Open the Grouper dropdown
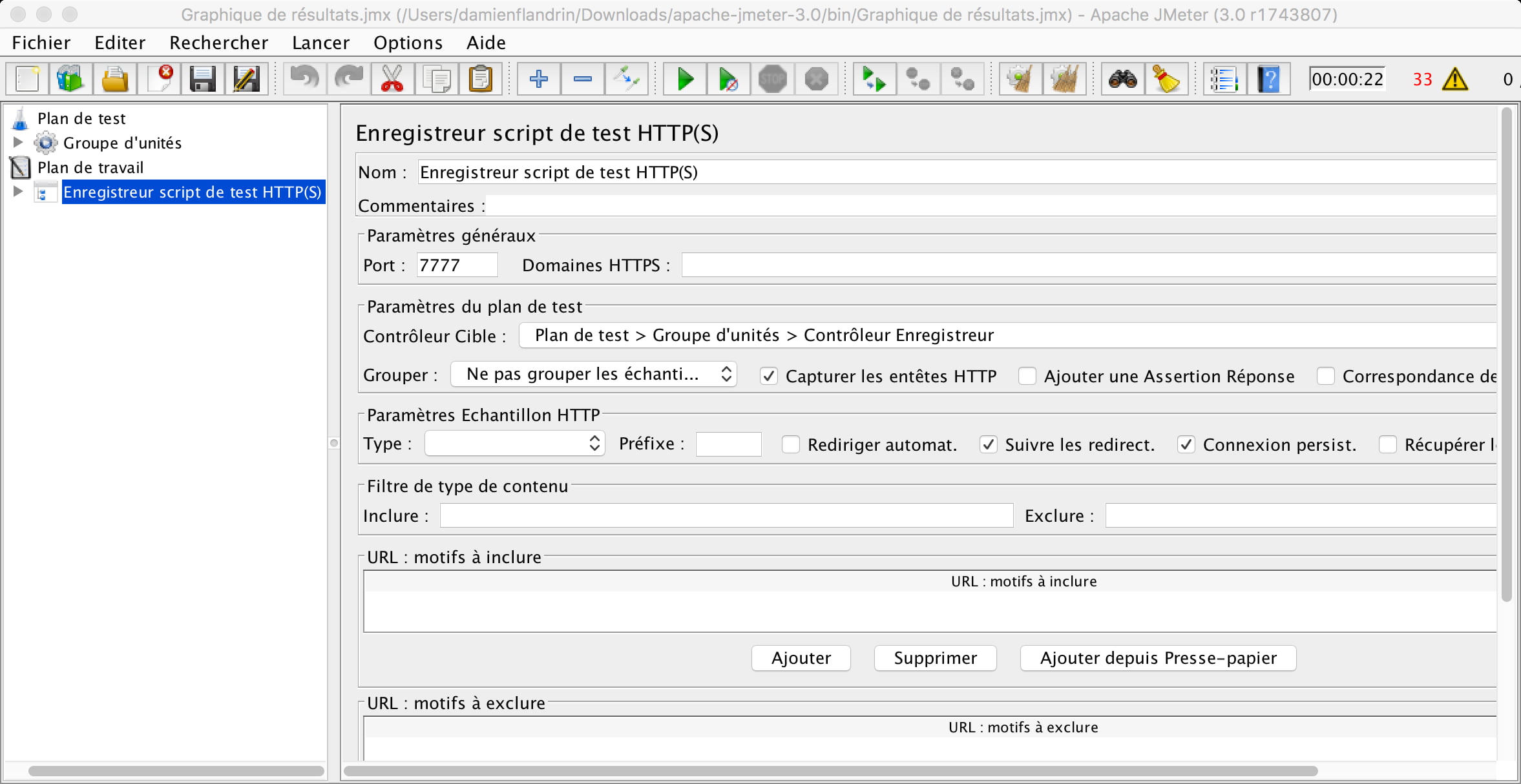 593,374
